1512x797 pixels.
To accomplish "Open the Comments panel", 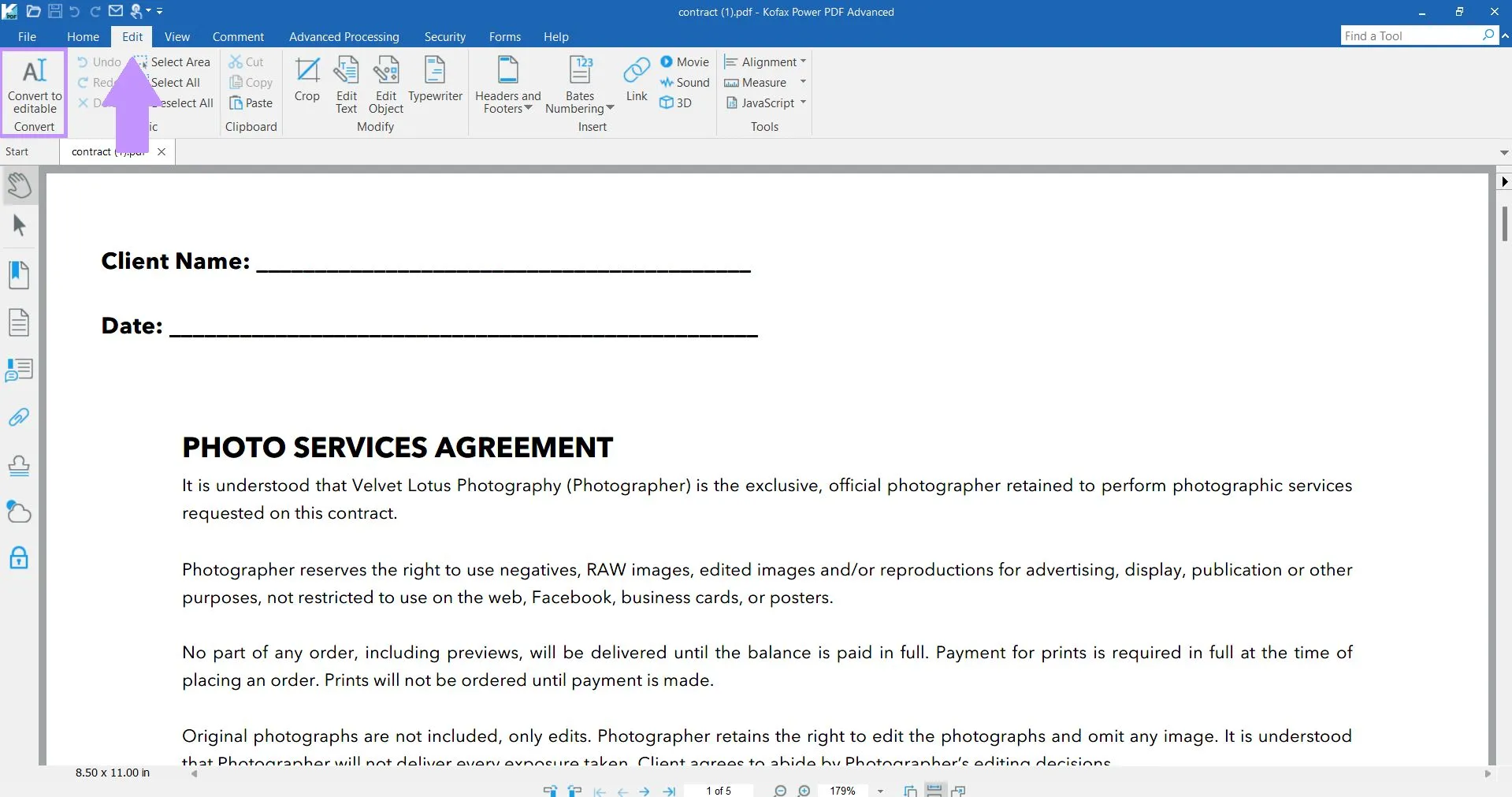I will tap(18, 369).
